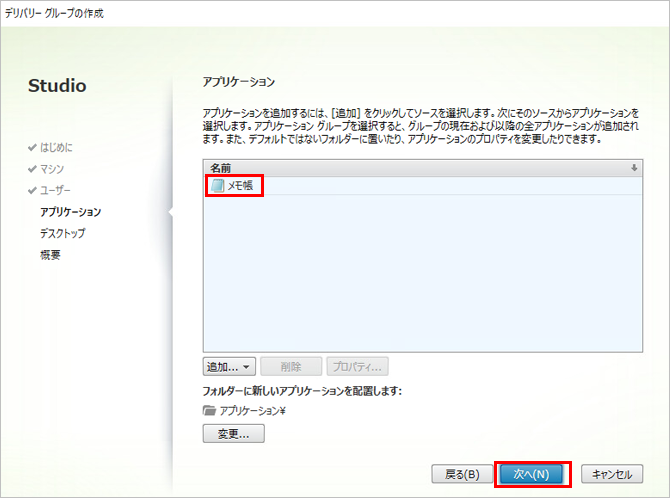Image resolution: width=670 pixels, height=498 pixels.
Task: Open プロパティ... for the selected application
Action: (357, 367)
